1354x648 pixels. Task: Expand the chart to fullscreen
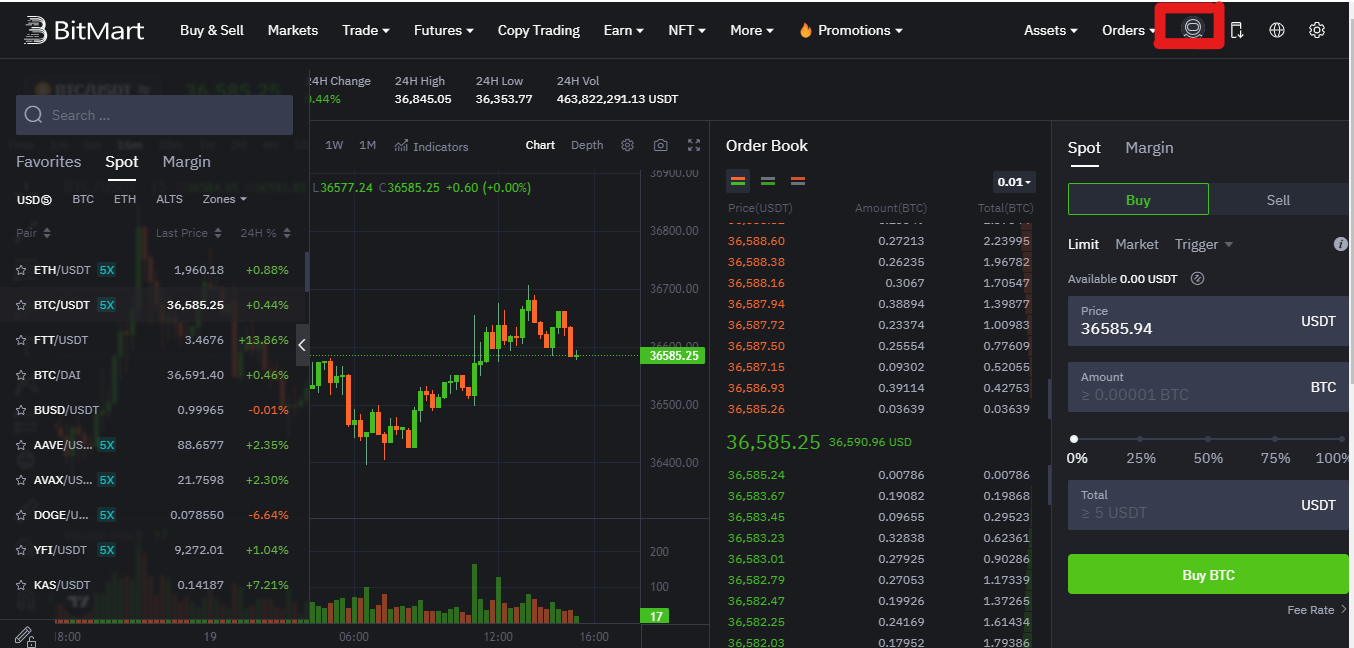pos(694,145)
